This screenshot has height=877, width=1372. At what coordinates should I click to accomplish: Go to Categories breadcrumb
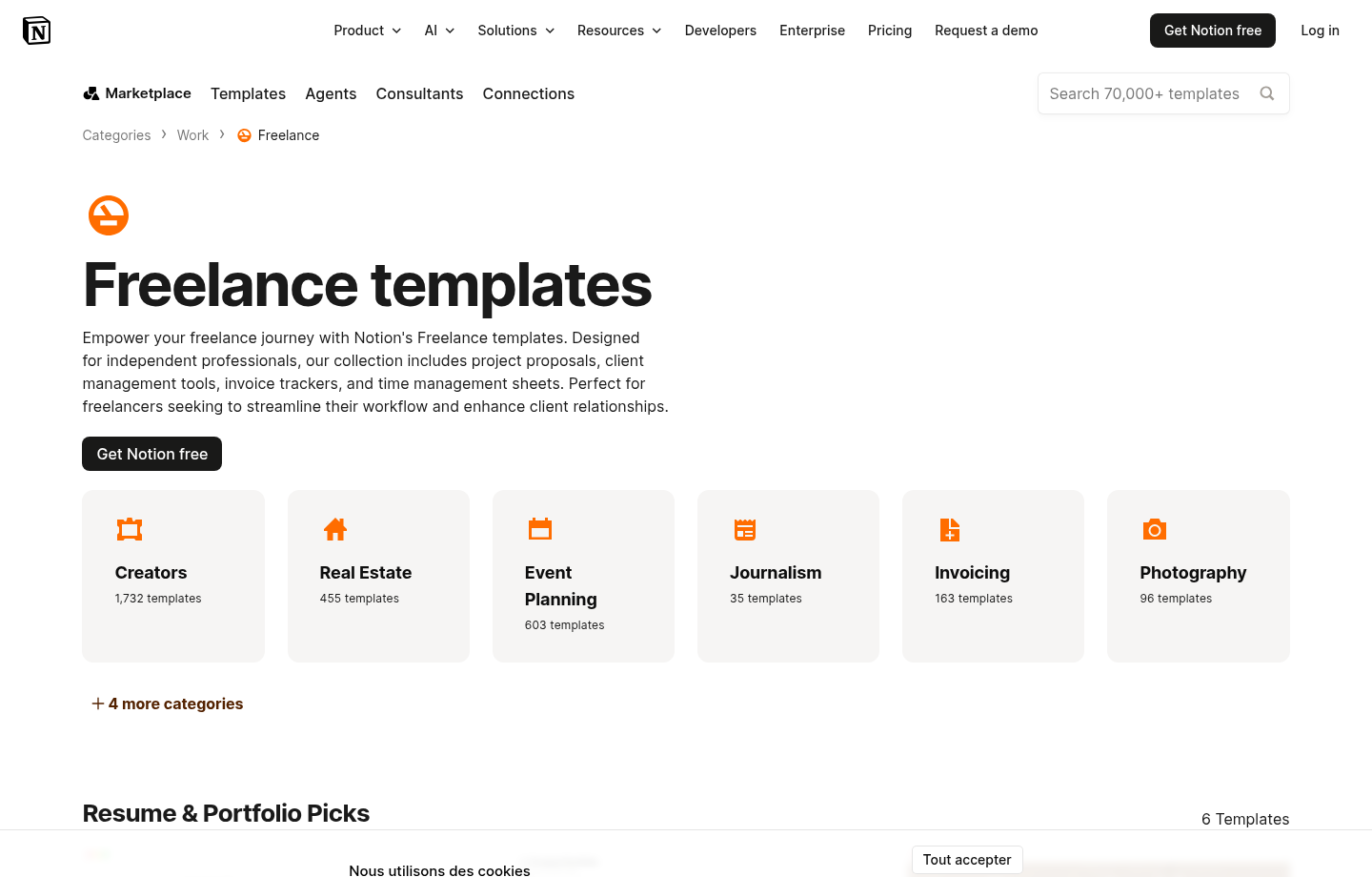(x=116, y=135)
